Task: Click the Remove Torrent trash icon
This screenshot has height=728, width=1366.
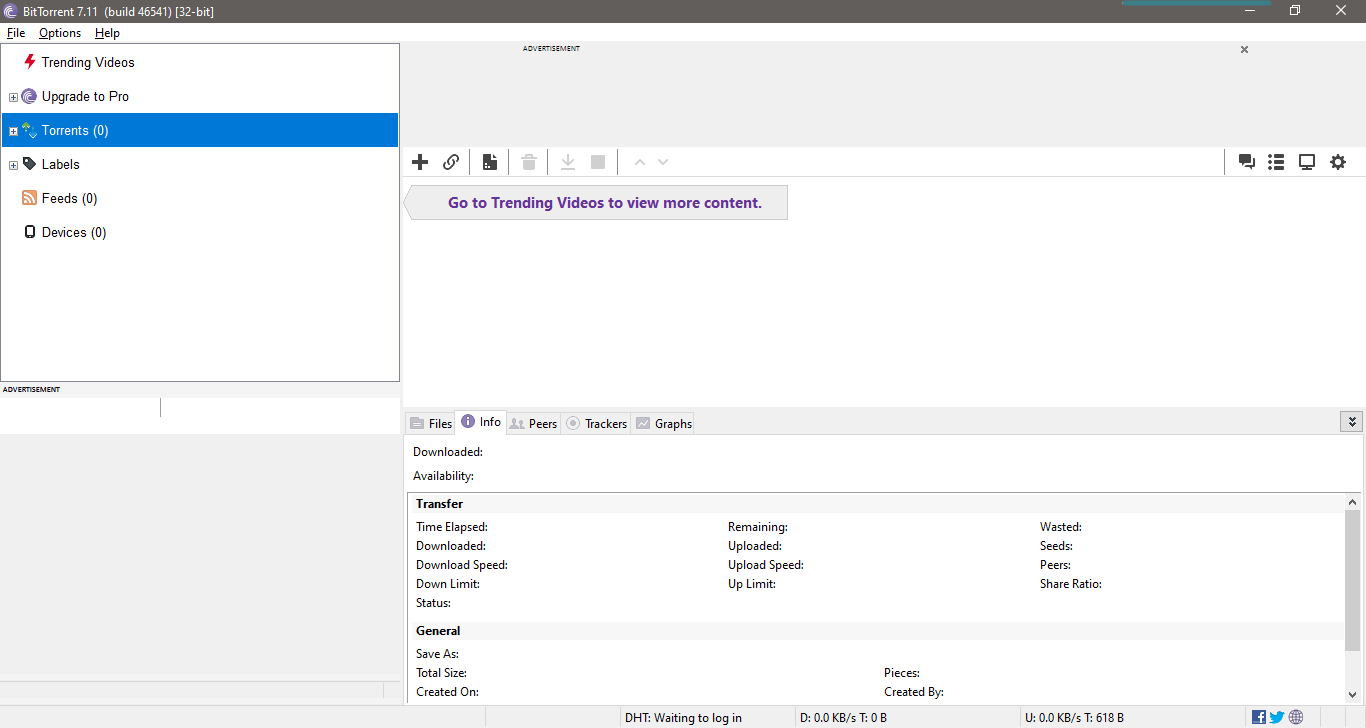Action: (529, 162)
